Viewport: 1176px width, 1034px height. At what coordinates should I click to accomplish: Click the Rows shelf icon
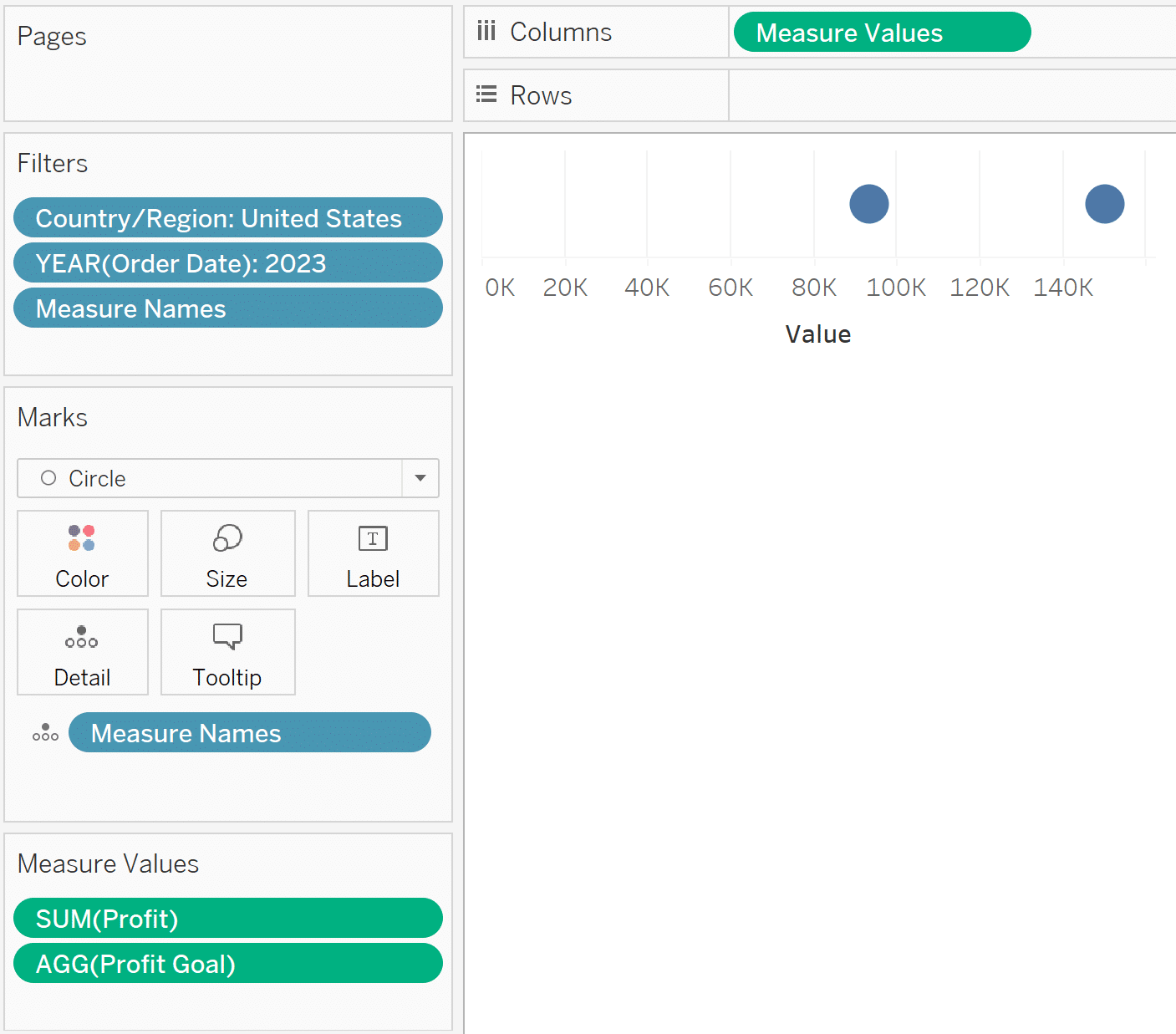(486, 94)
